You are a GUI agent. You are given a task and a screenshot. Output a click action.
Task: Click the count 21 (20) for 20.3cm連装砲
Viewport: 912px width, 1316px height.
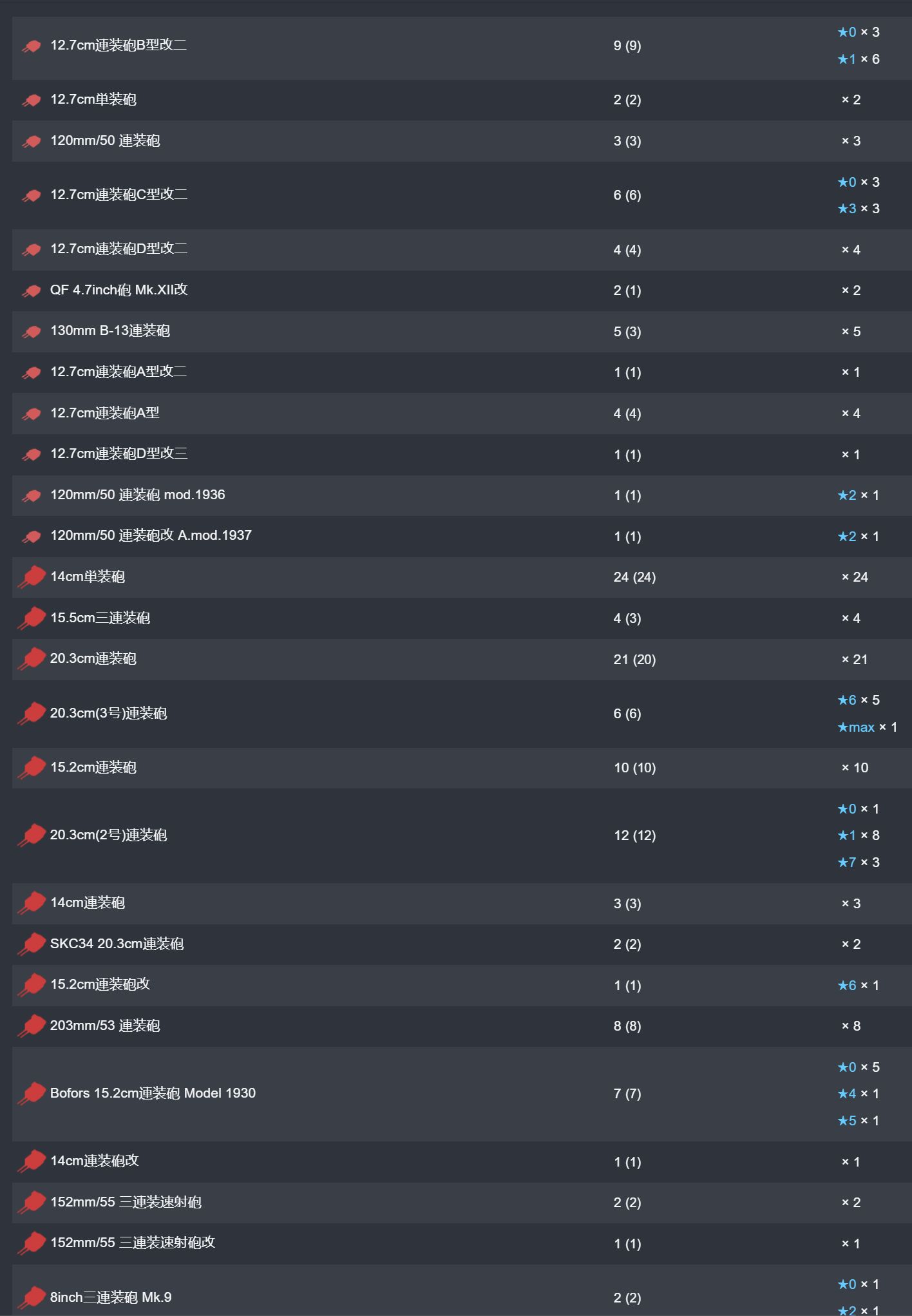click(634, 660)
